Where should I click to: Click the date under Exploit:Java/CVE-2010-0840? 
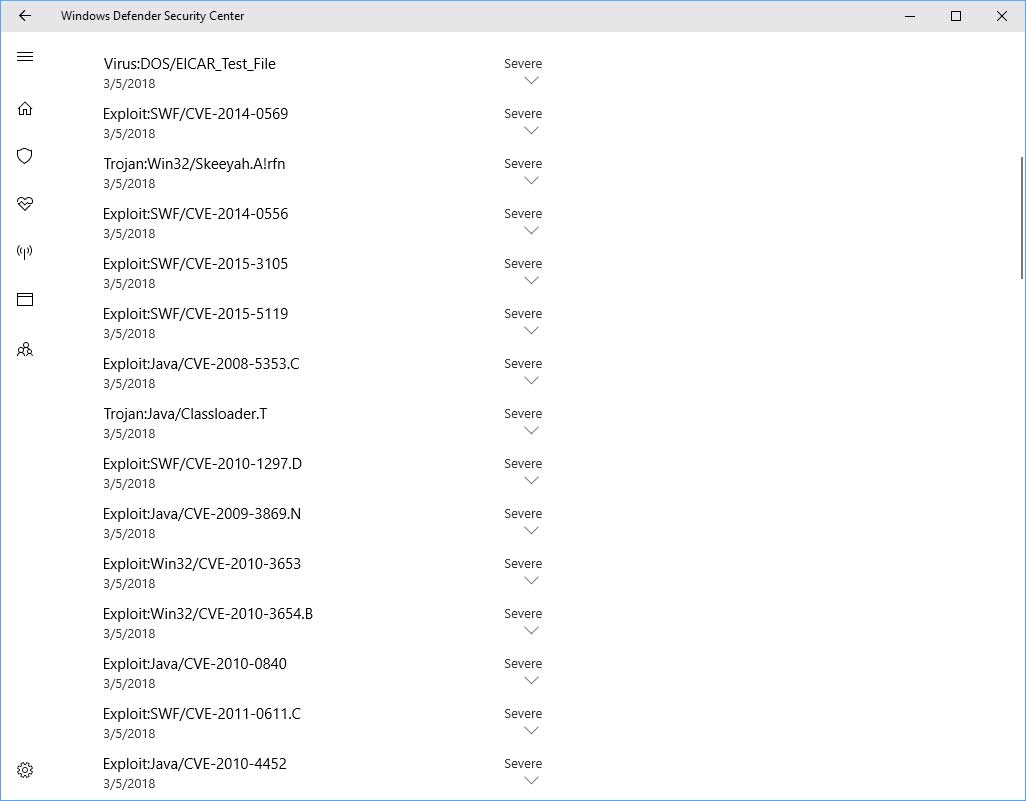pyautogui.click(x=129, y=684)
